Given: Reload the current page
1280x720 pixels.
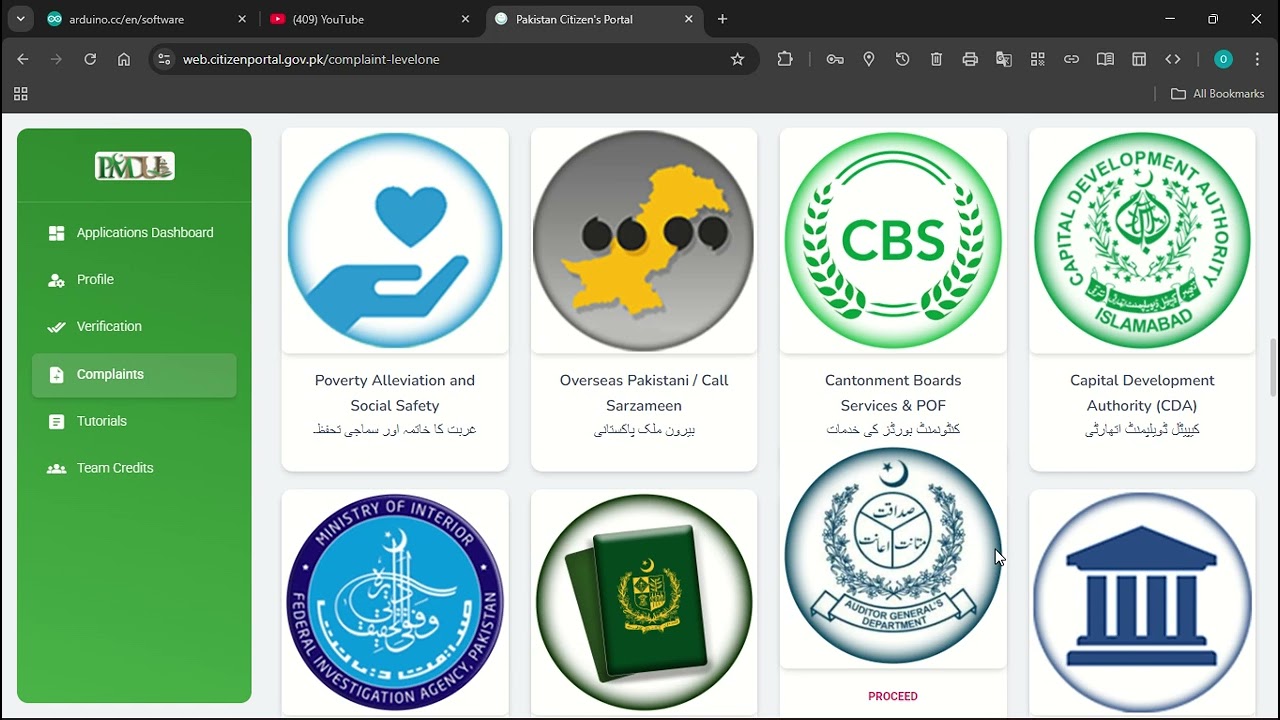Looking at the screenshot, I should 90,59.
